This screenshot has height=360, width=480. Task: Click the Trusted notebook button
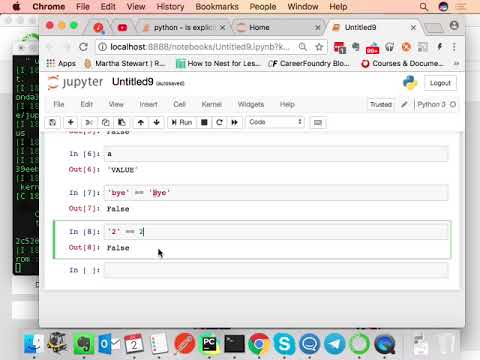click(x=381, y=104)
